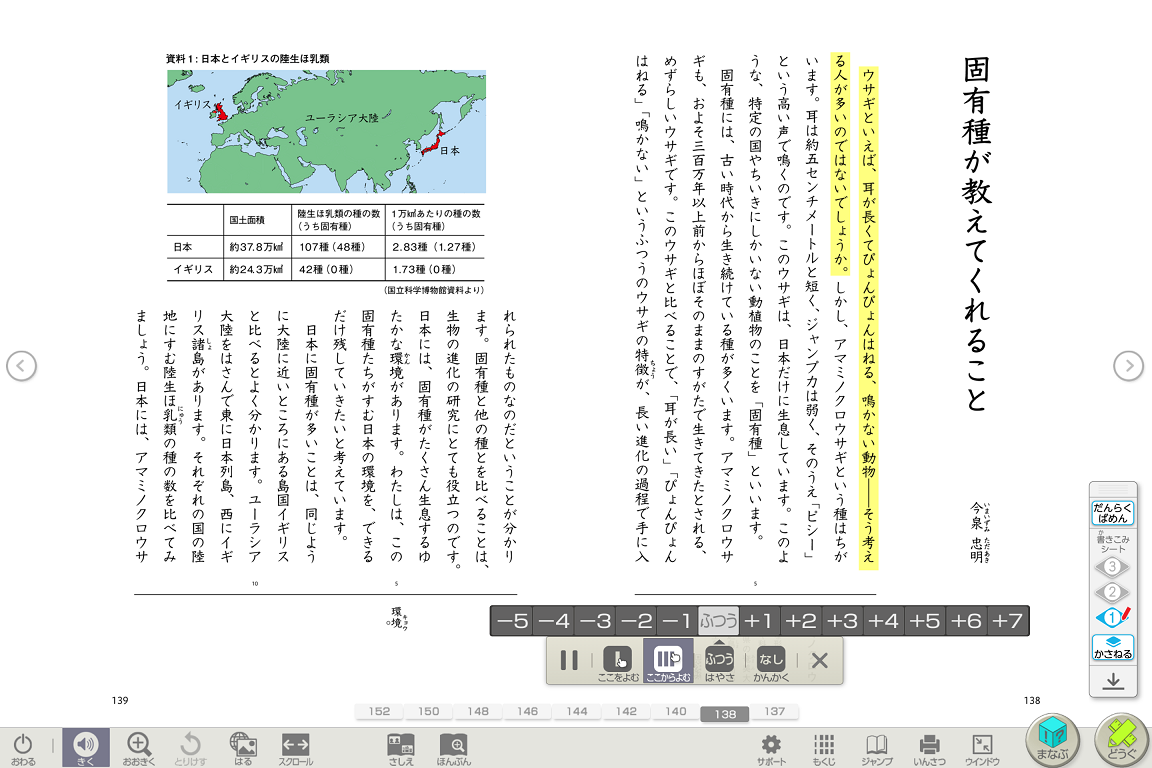Open the ほんぶん main text view

[453, 748]
